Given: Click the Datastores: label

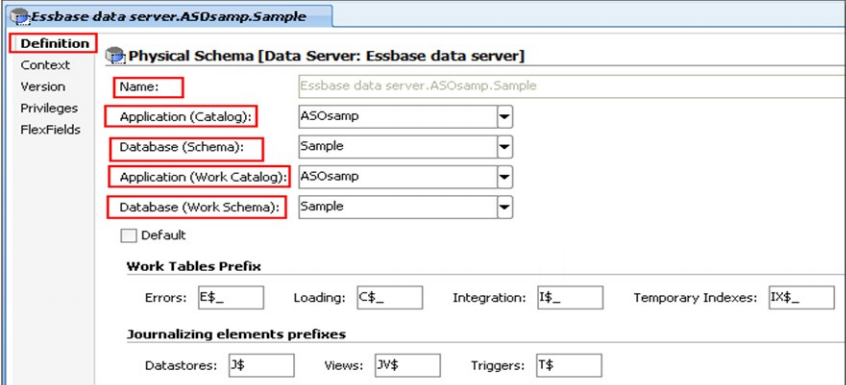Looking at the screenshot, I should tap(181, 366).
